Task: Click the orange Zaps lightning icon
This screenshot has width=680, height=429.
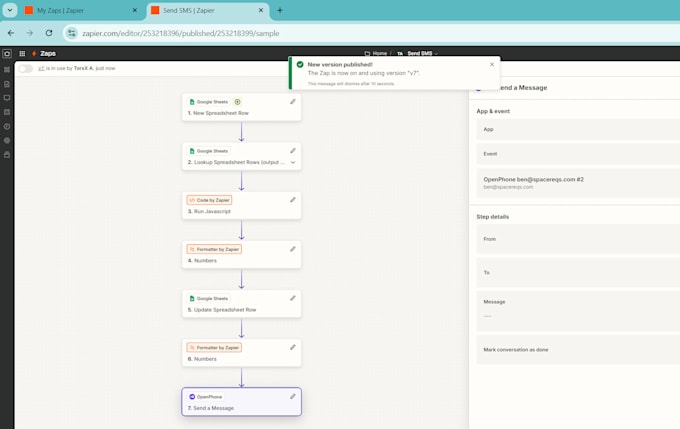Action: 34,53
